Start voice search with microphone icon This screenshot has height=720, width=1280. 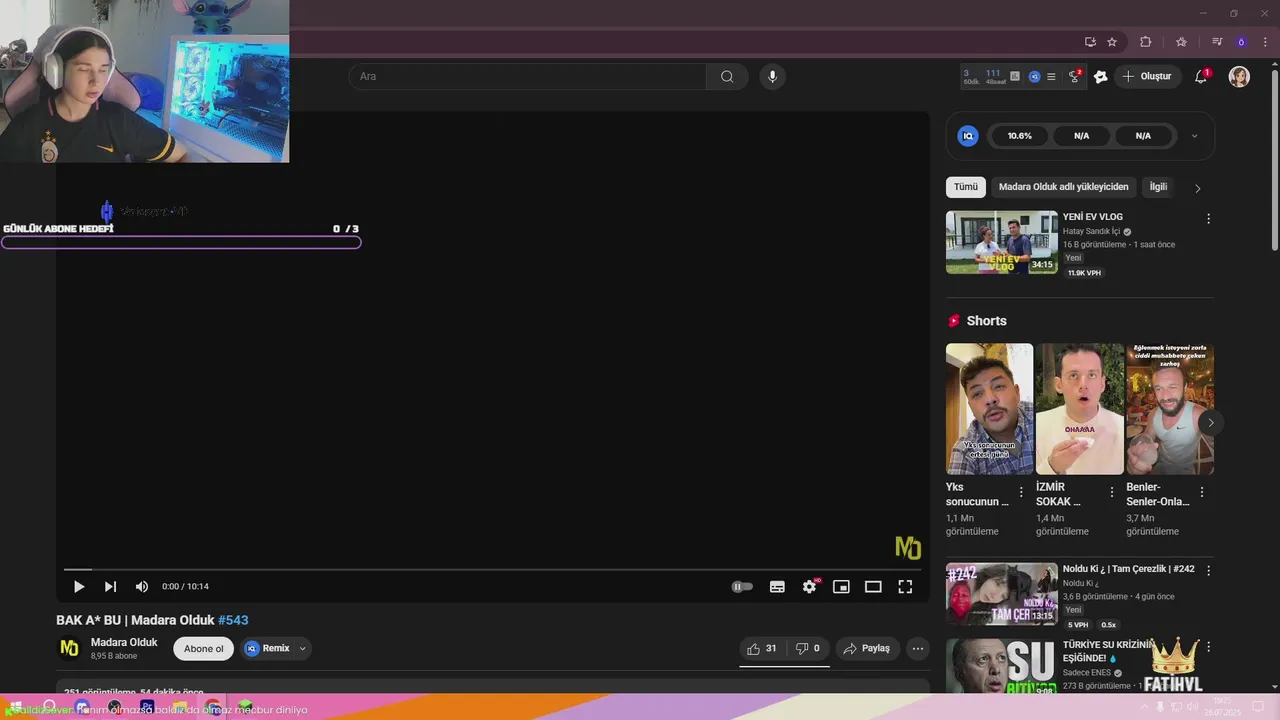coord(772,76)
